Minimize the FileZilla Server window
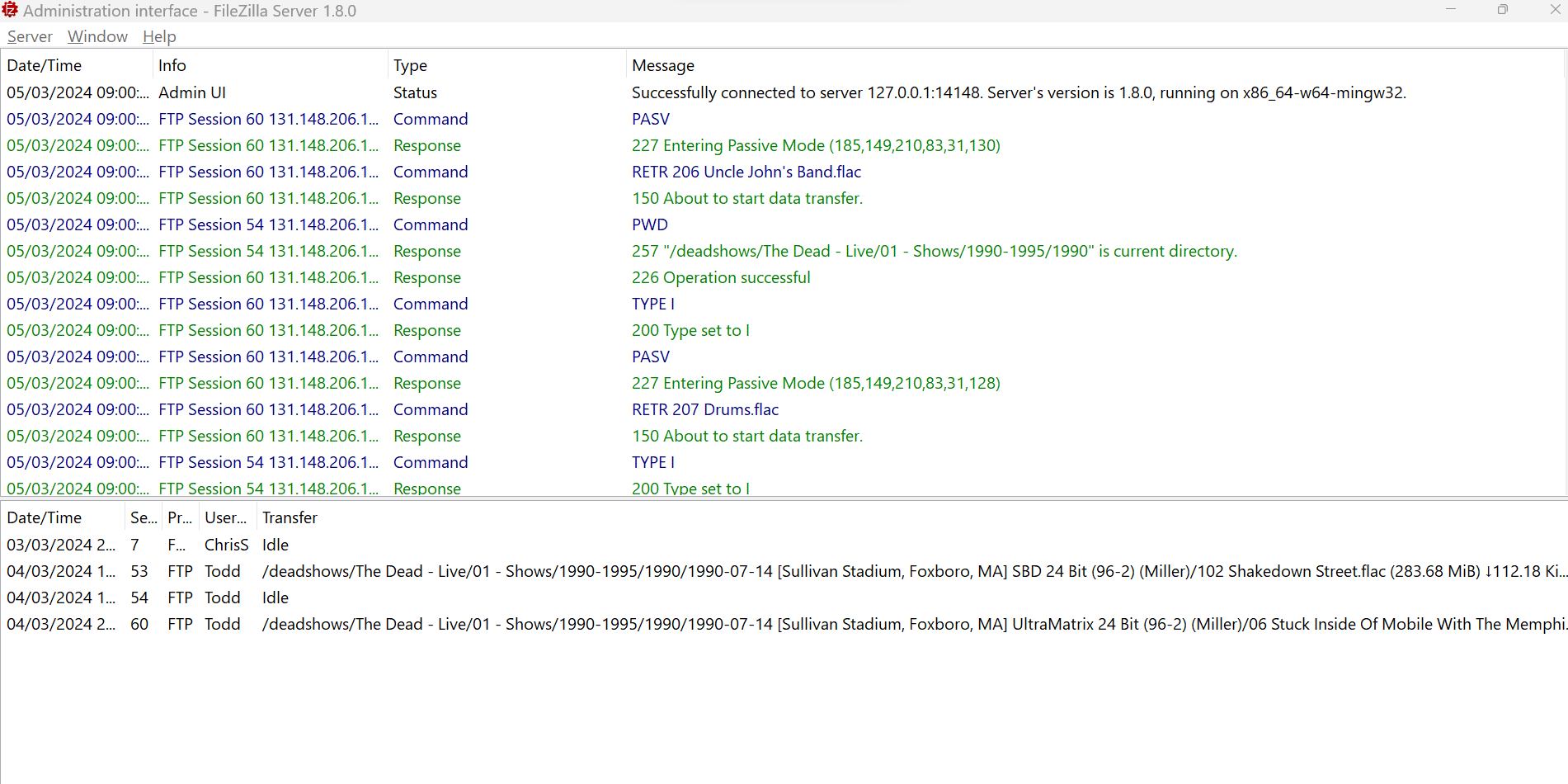Viewport: 1568px width, 784px height. [x=1451, y=10]
